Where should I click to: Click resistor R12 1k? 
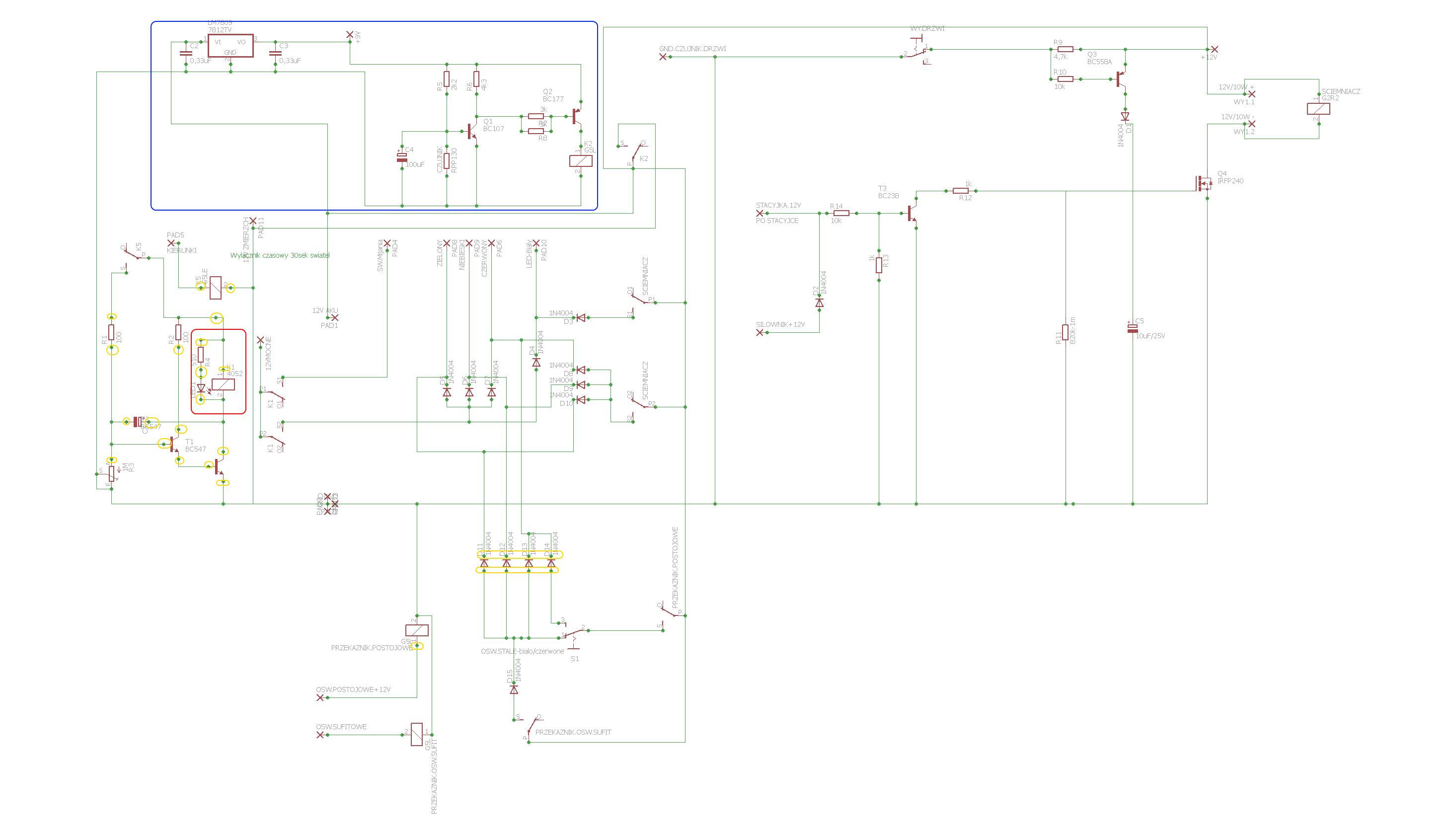[960, 191]
